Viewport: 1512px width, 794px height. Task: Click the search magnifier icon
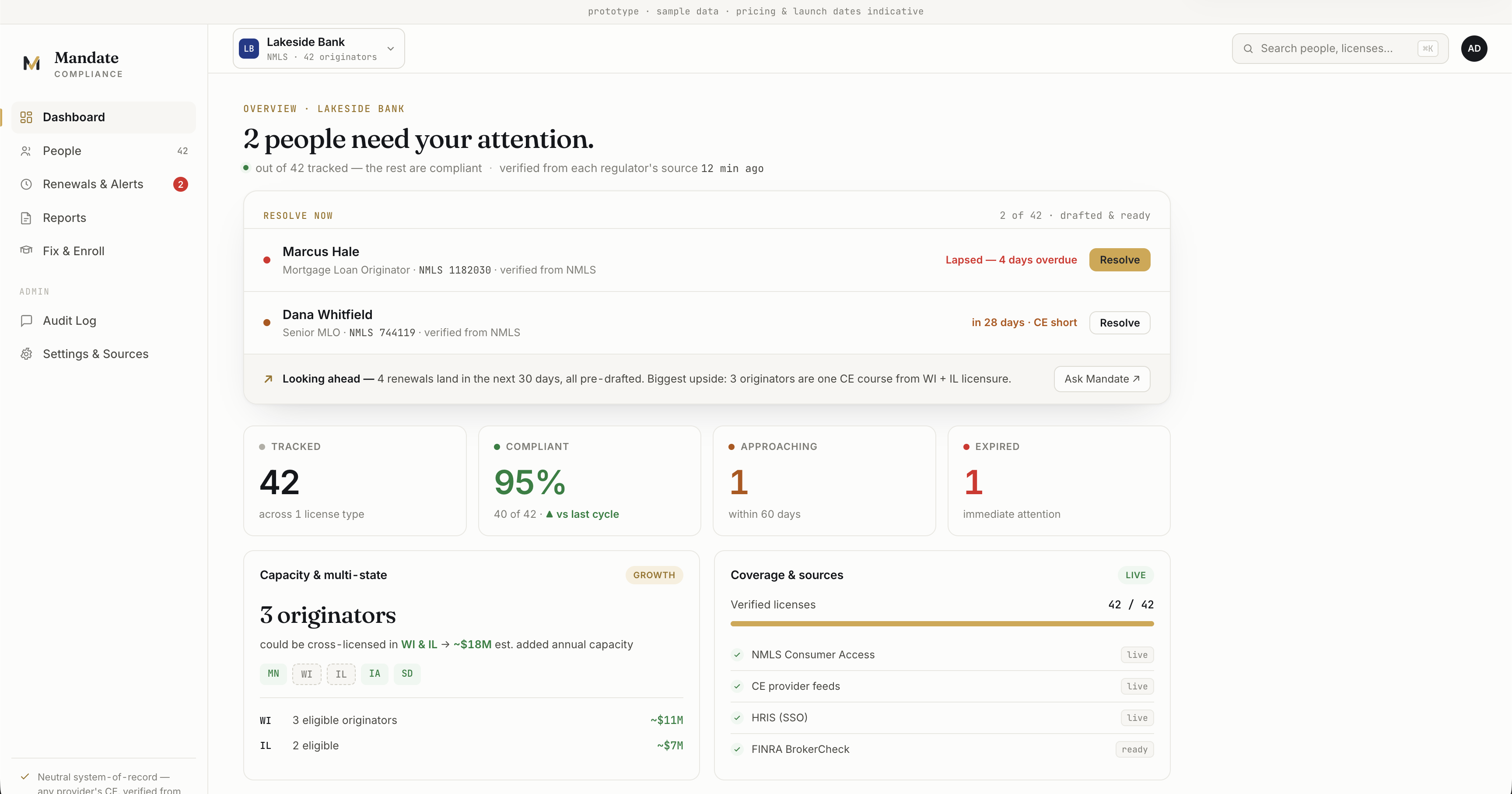(1248, 49)
